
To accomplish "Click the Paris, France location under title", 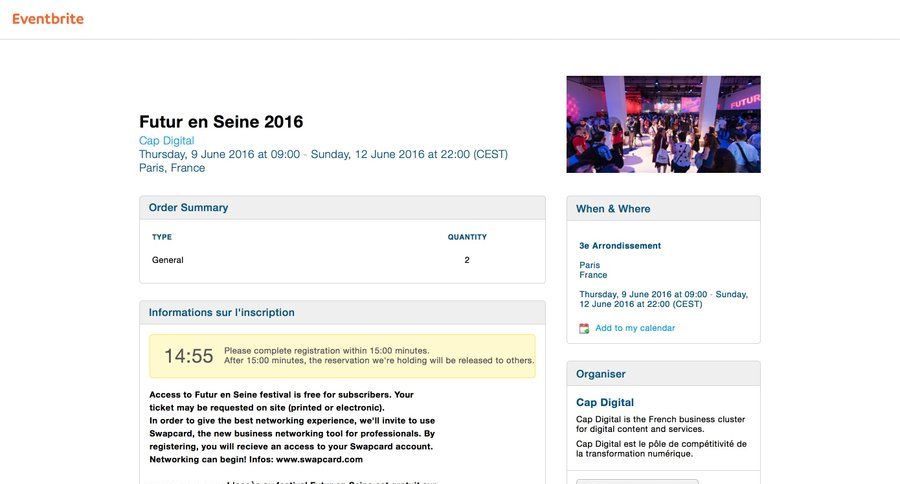I will tap(172, 168).
